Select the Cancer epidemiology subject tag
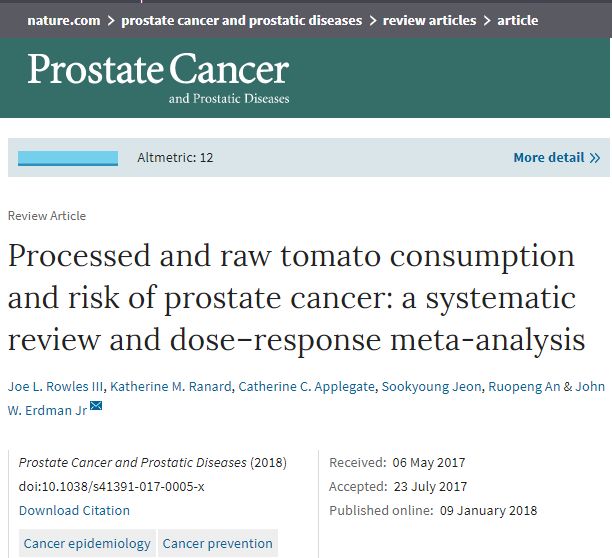 pos(87,544)
